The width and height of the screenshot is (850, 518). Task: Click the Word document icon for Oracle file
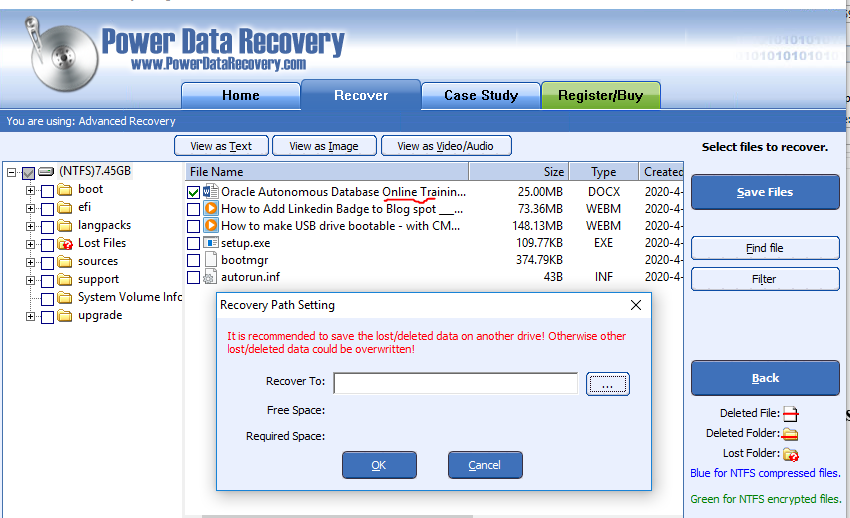click(210, 191)
